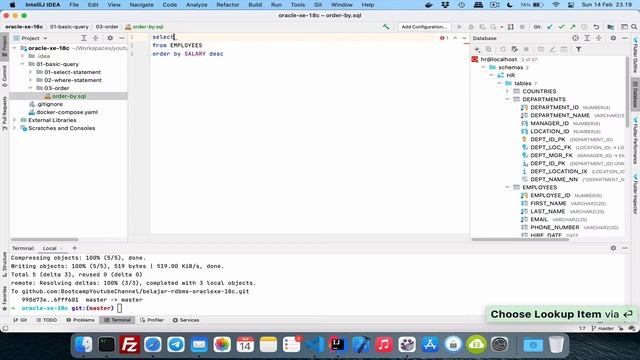Open Telegram from the Dock
This screenshot has width=640, height=360.
(176, 345)
